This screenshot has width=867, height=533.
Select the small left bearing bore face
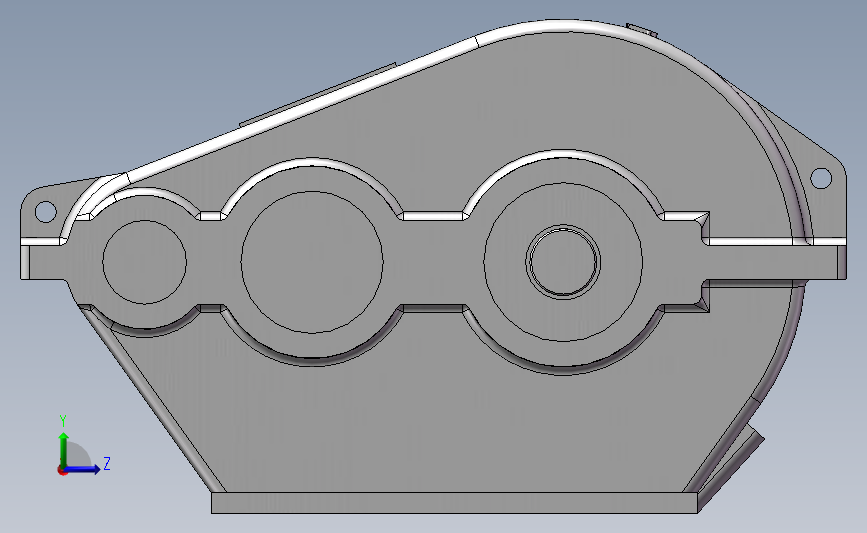tap(144, 262)
